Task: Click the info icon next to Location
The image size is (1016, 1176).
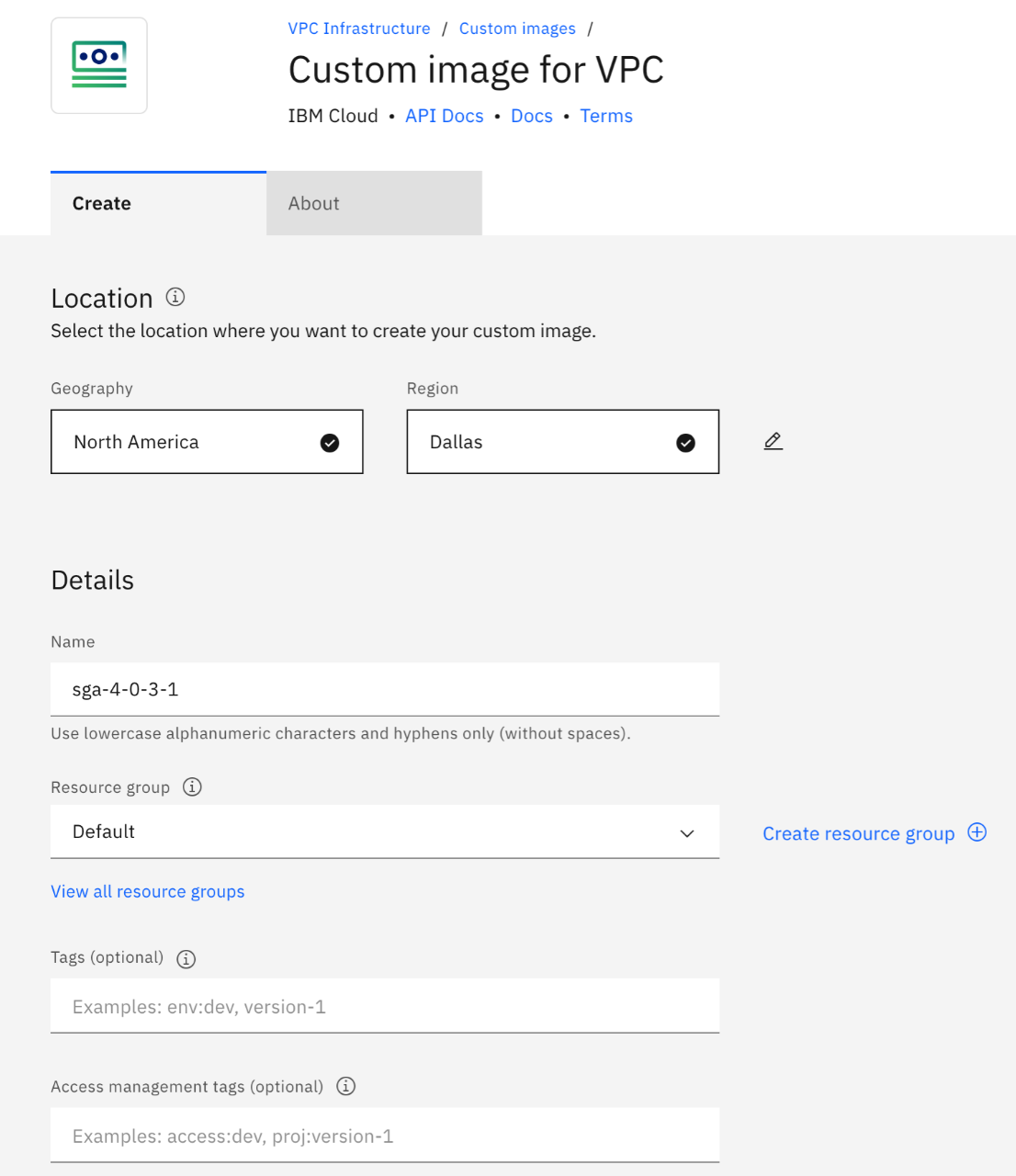Action: [x=175, y=297]
